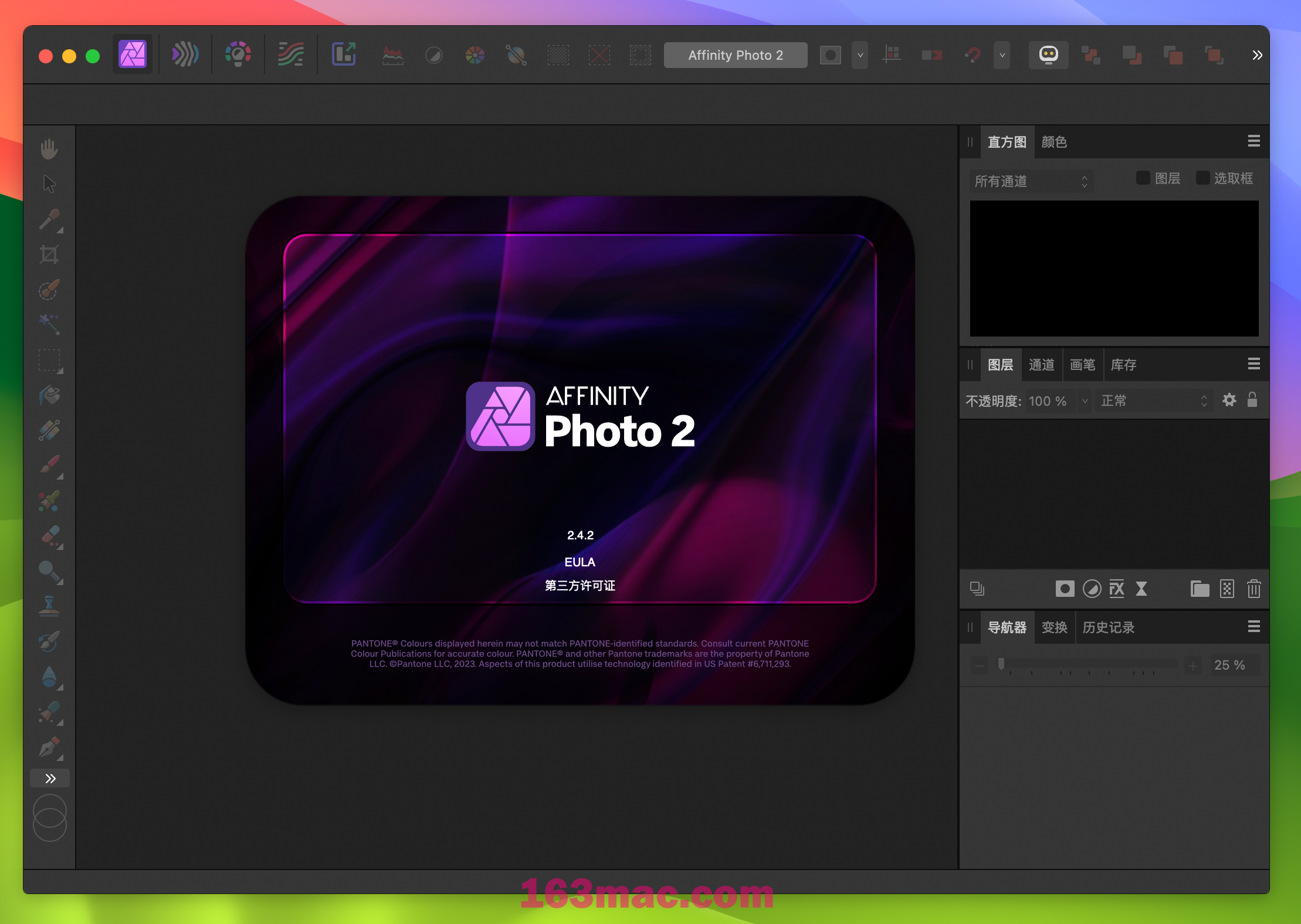Viewport: 1301px width, 924px height.
Task: Click the 不透明度 100 % field
Action: tap(1051, 401)
